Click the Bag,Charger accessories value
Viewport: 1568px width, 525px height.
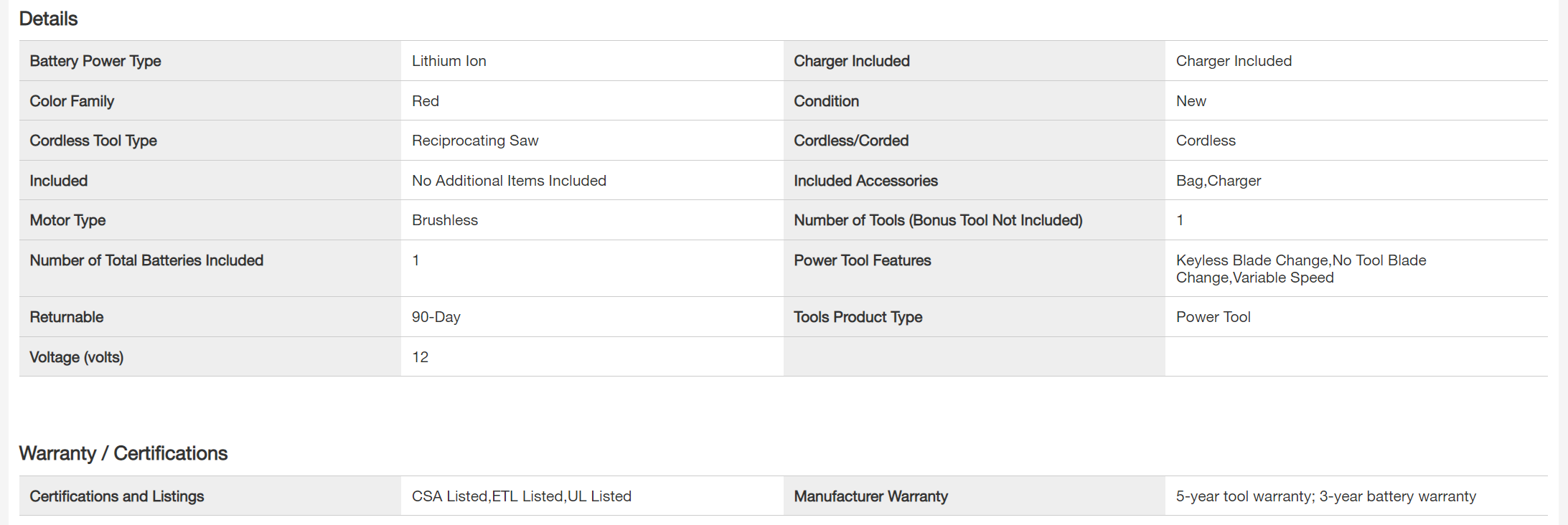tap(1218, 181)
